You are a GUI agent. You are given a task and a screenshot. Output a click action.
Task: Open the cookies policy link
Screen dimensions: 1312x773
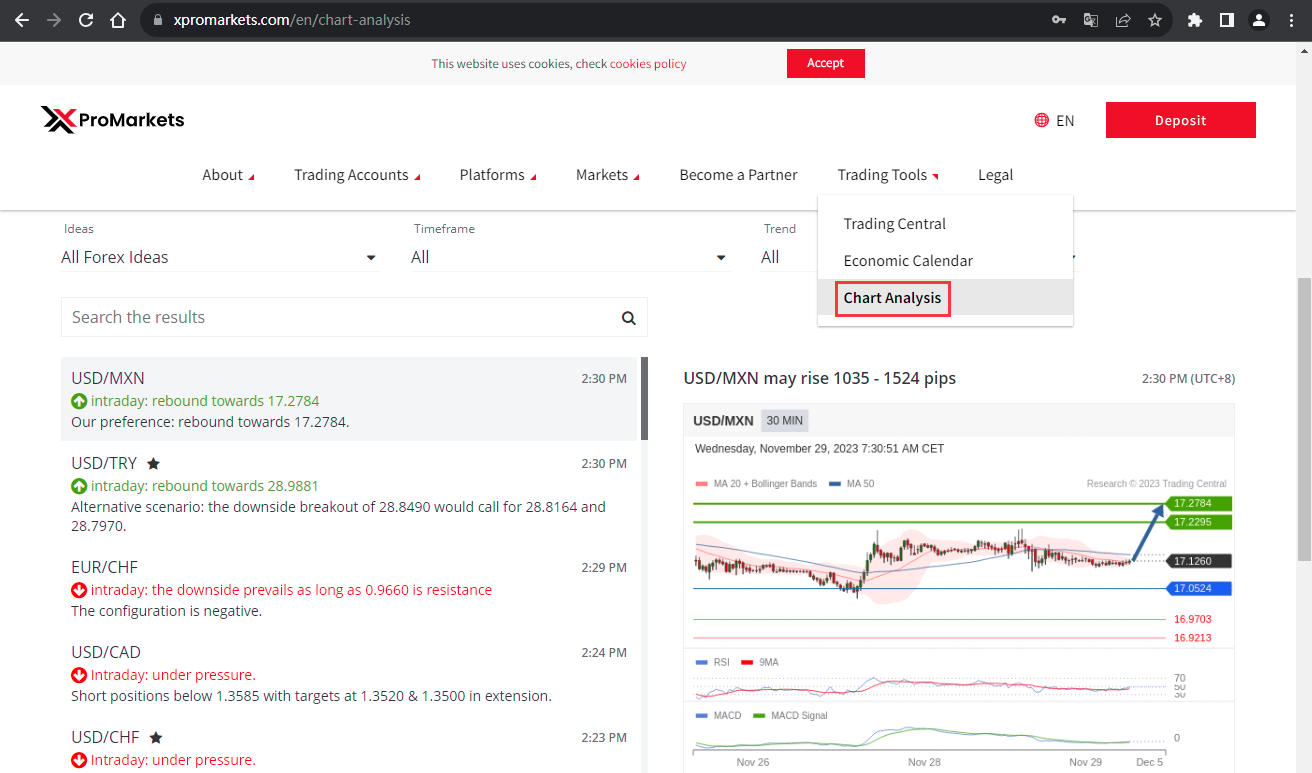[x=648, y=64]
